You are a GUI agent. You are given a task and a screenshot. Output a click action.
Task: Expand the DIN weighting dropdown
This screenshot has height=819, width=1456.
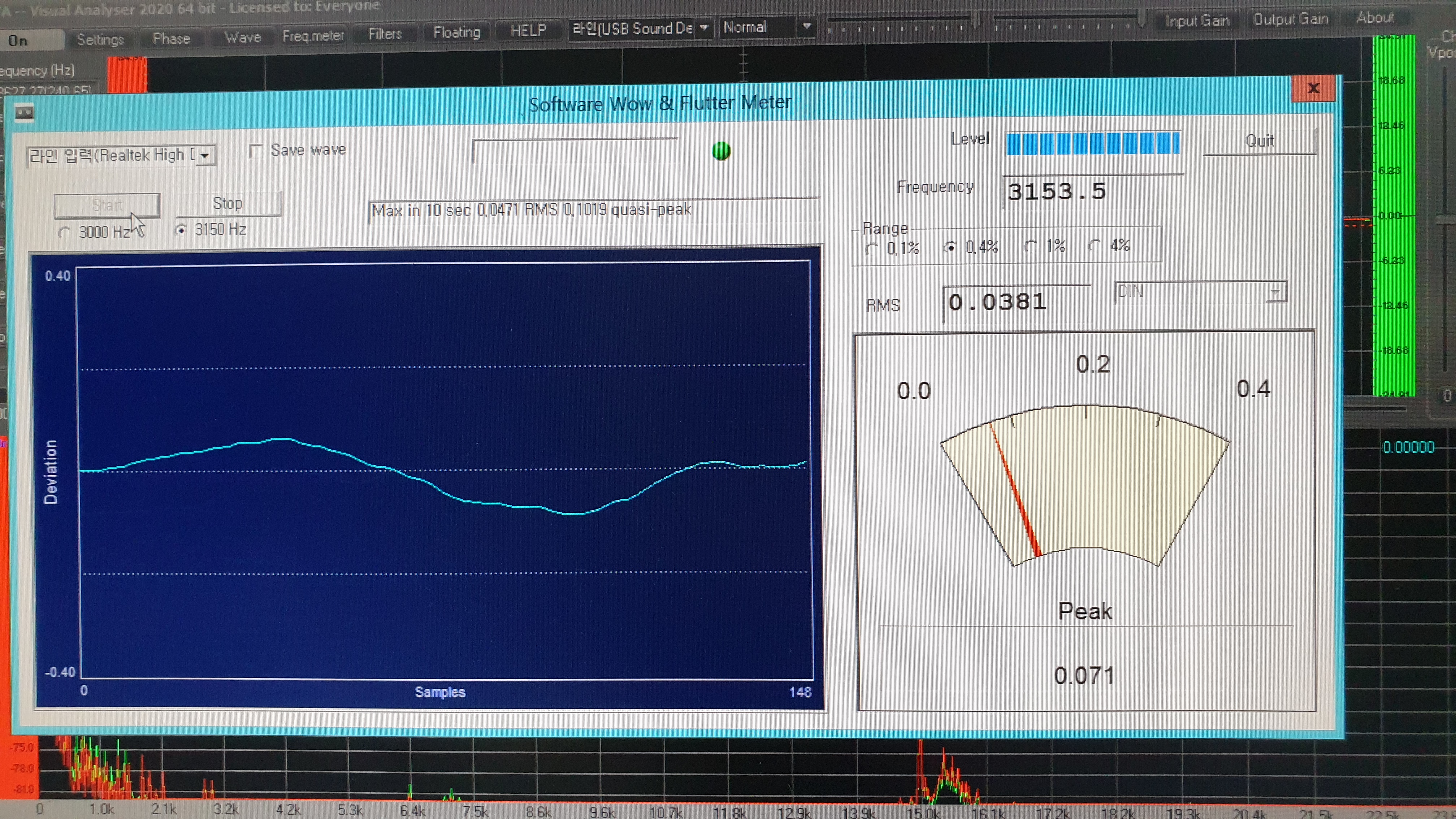point(1275,292)
